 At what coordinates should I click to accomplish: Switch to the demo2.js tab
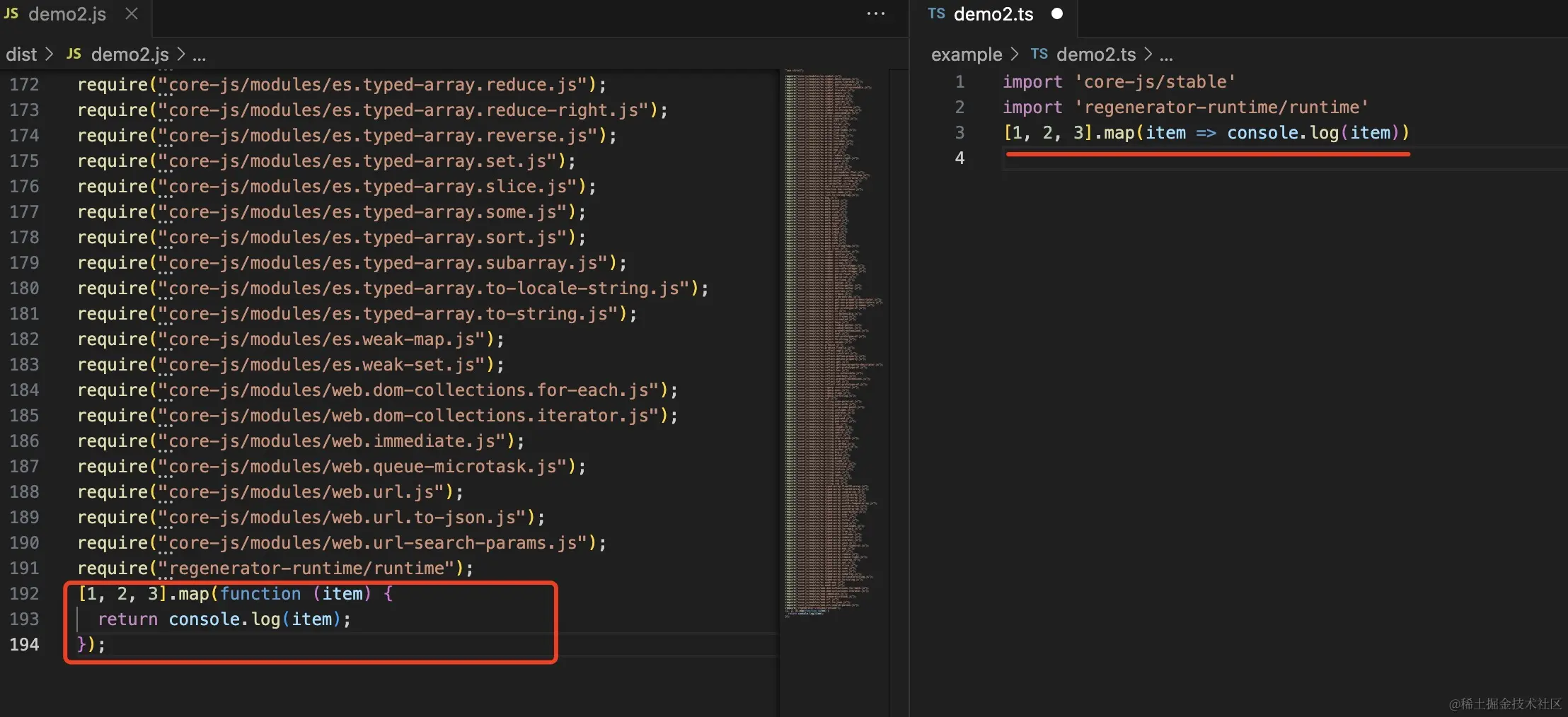[x=67, y=13]
